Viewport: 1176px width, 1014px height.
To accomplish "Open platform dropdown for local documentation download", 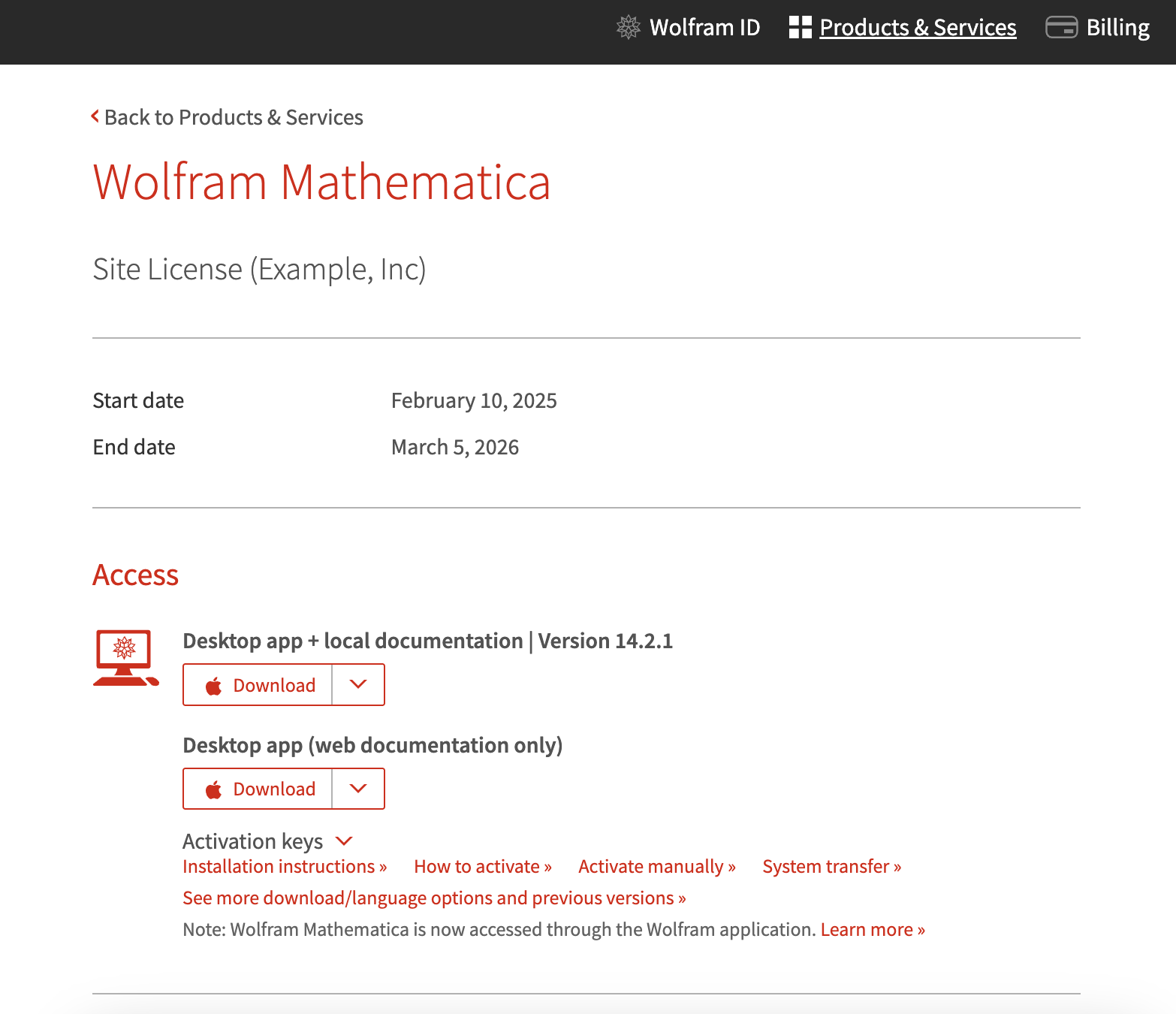I will [x=358, y=685].
